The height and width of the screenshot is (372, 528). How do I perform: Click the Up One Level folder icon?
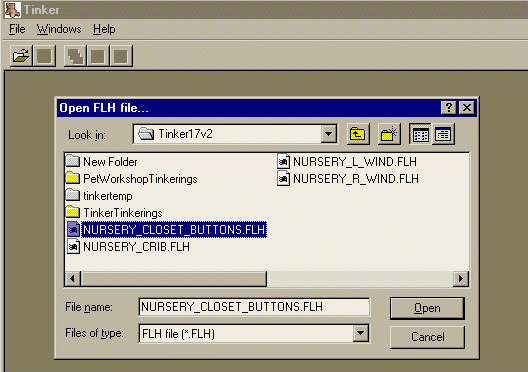[358, 134]
